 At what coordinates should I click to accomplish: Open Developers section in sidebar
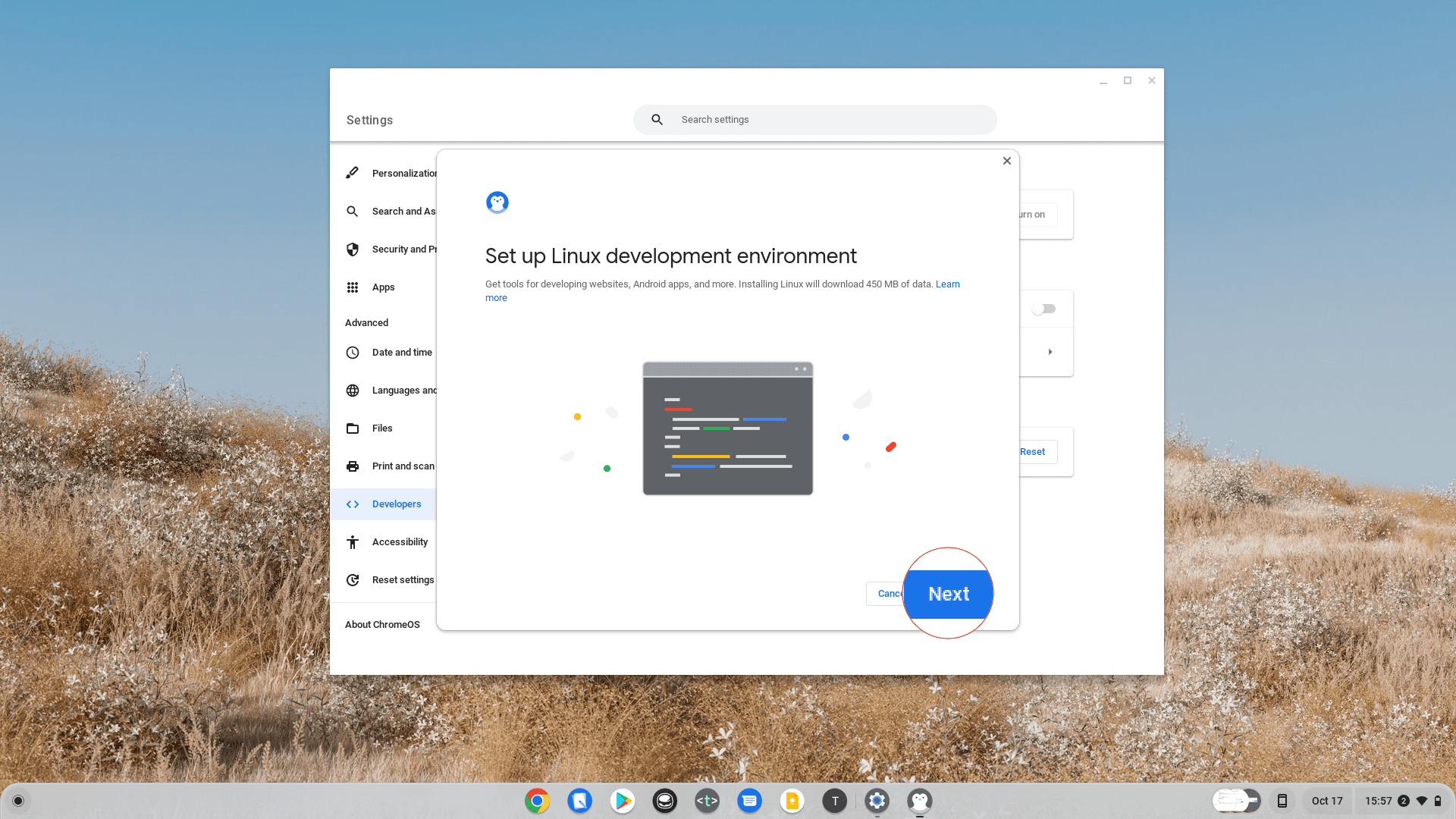click(396, 504)
